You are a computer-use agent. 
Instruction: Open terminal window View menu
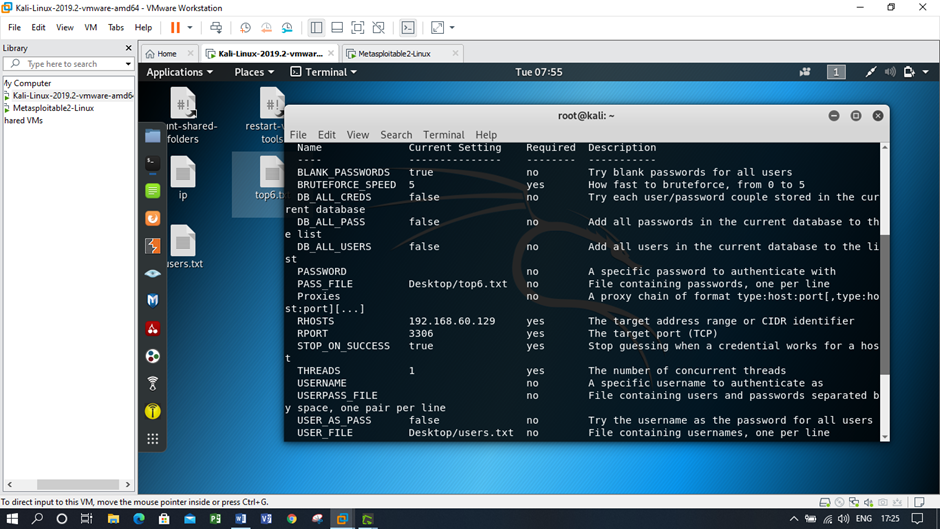[357, 135]
